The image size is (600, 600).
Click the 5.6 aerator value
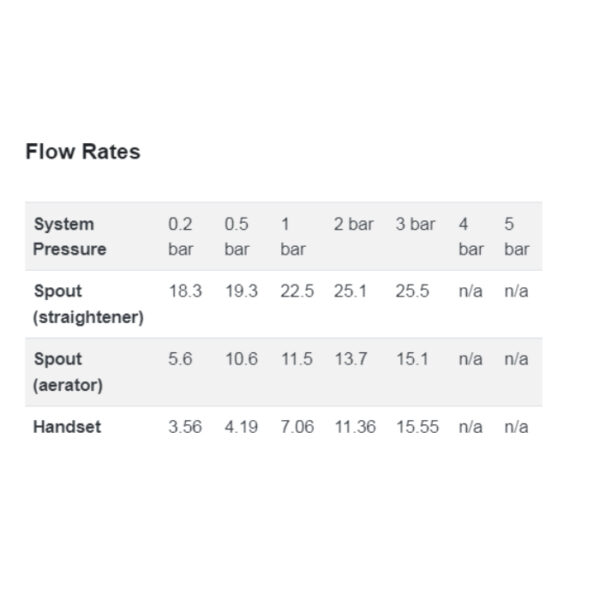coord(180,359)
